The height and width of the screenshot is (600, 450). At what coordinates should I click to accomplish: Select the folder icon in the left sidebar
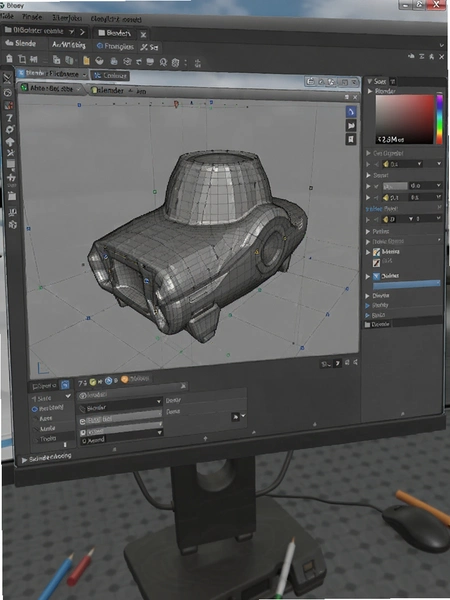[x=12, y=196]
